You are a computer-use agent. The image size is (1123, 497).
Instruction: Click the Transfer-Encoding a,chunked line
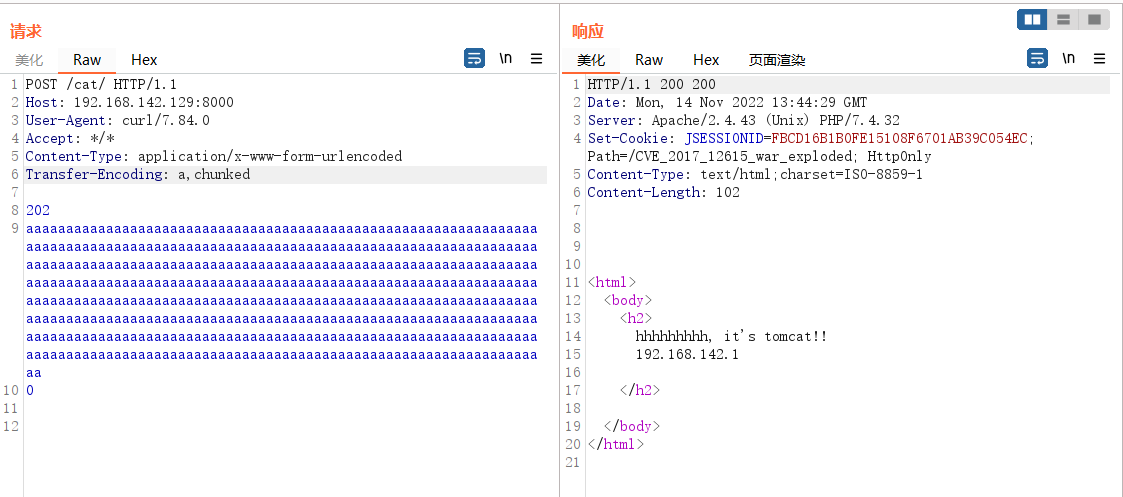pos(138,174)
